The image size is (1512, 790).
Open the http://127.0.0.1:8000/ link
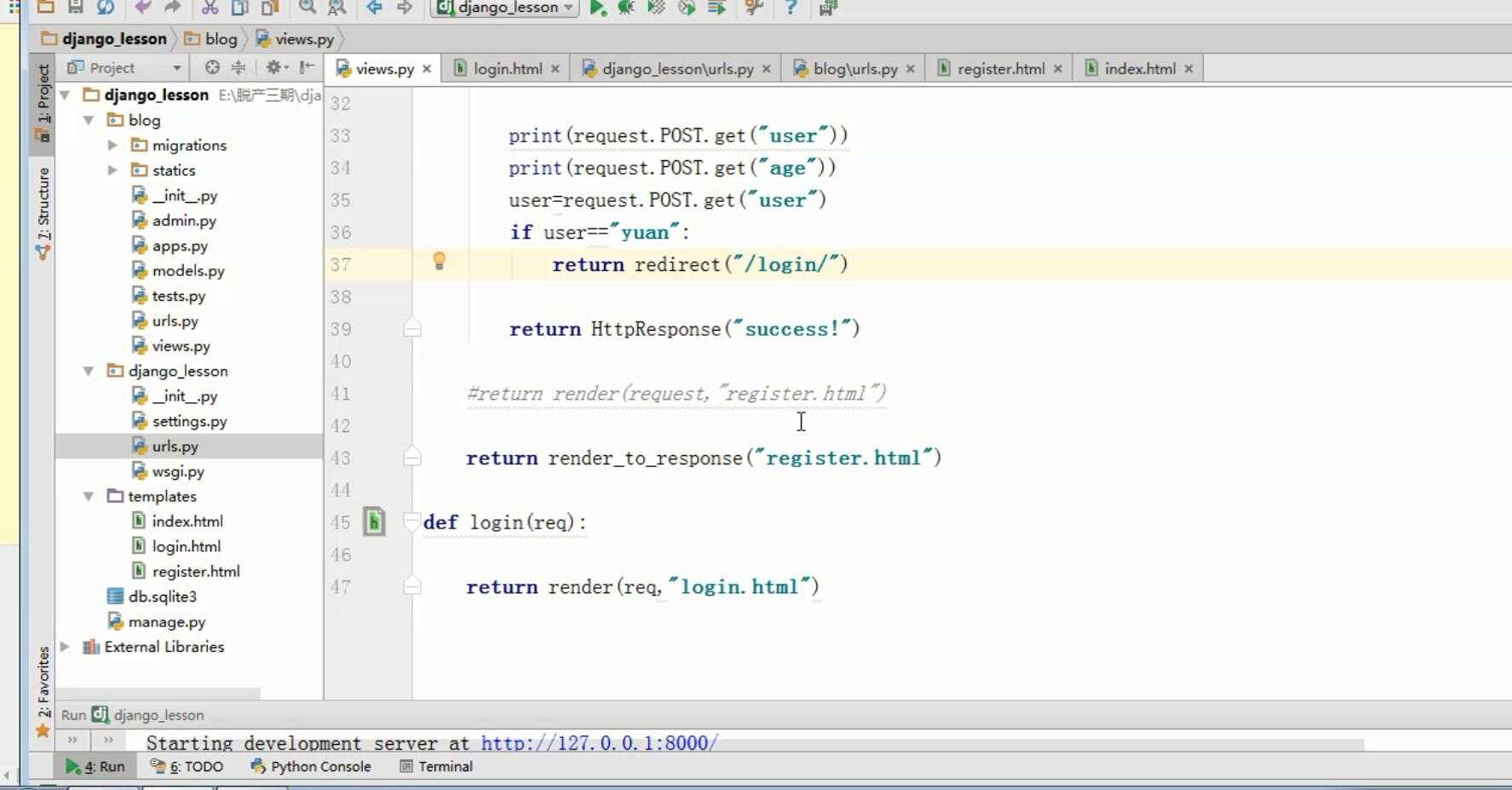[x=600, y=742]
